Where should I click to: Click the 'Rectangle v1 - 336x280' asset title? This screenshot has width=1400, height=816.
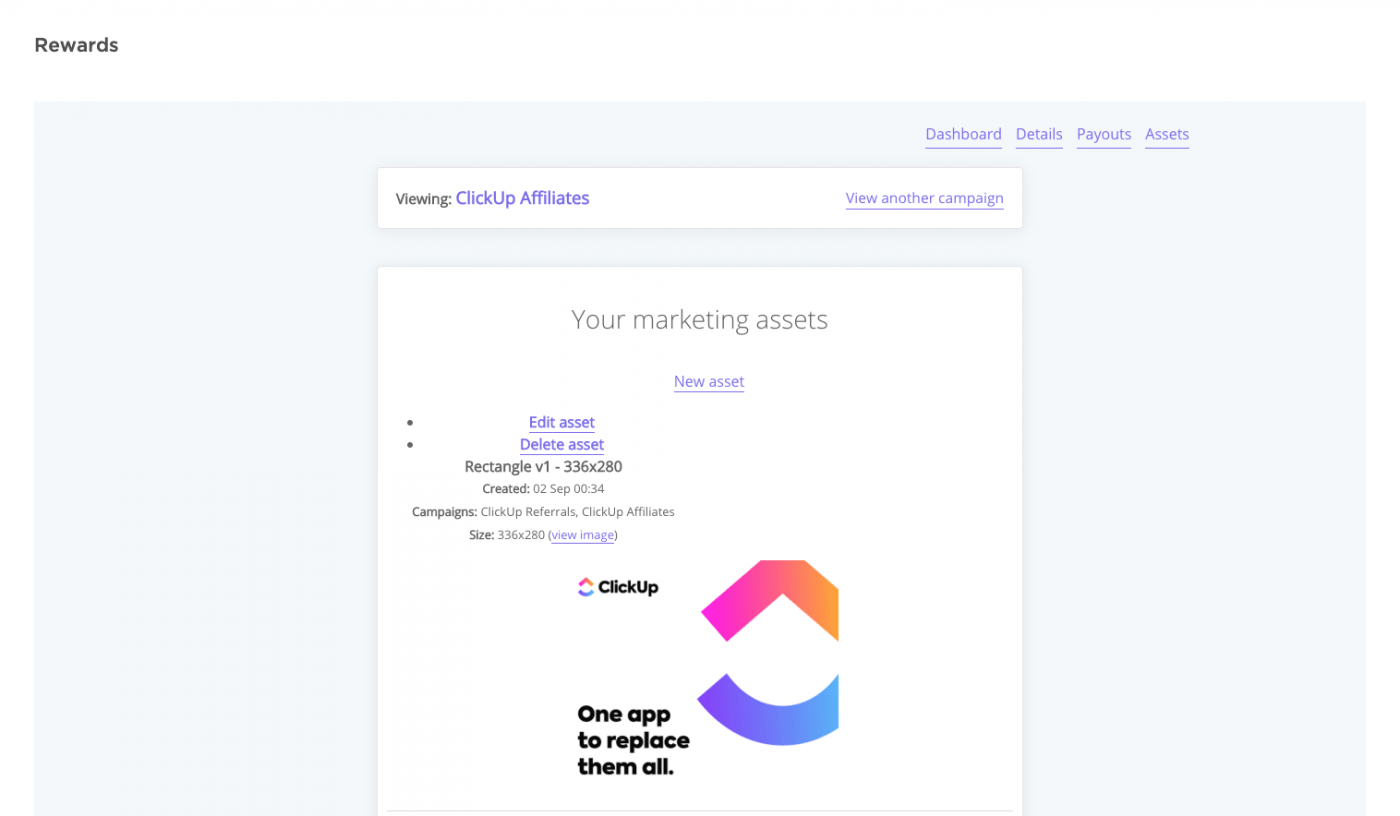[543, 466]
